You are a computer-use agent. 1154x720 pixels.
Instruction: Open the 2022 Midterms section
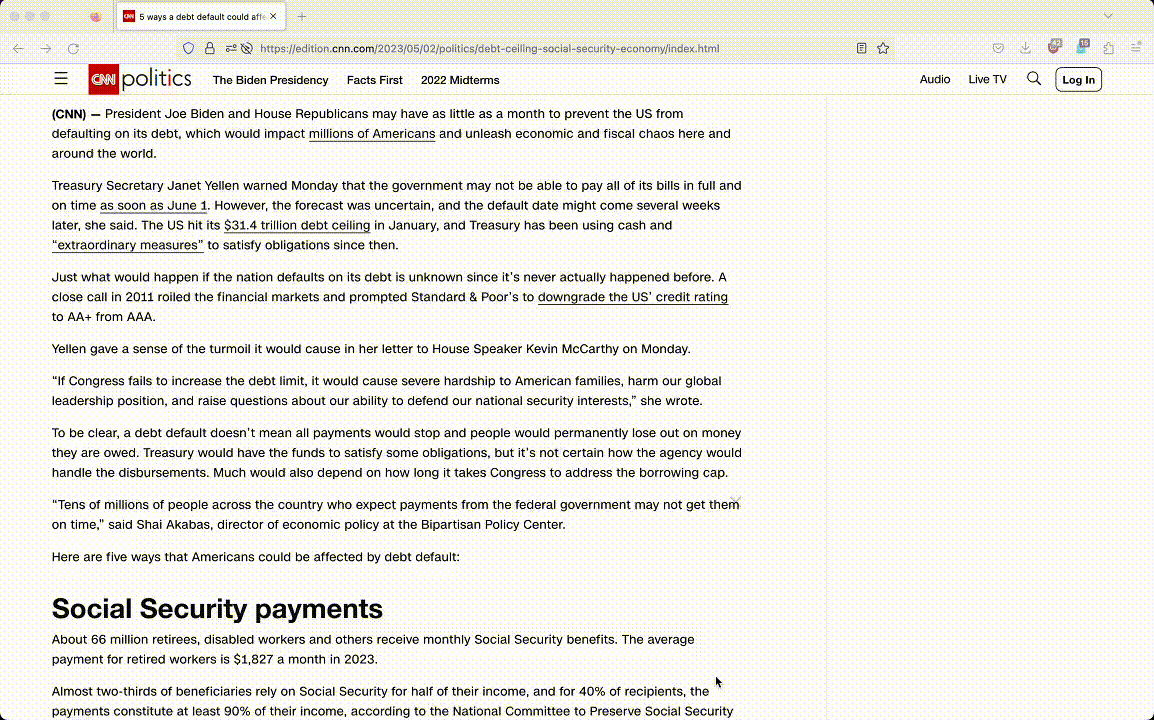coord(460,80)
